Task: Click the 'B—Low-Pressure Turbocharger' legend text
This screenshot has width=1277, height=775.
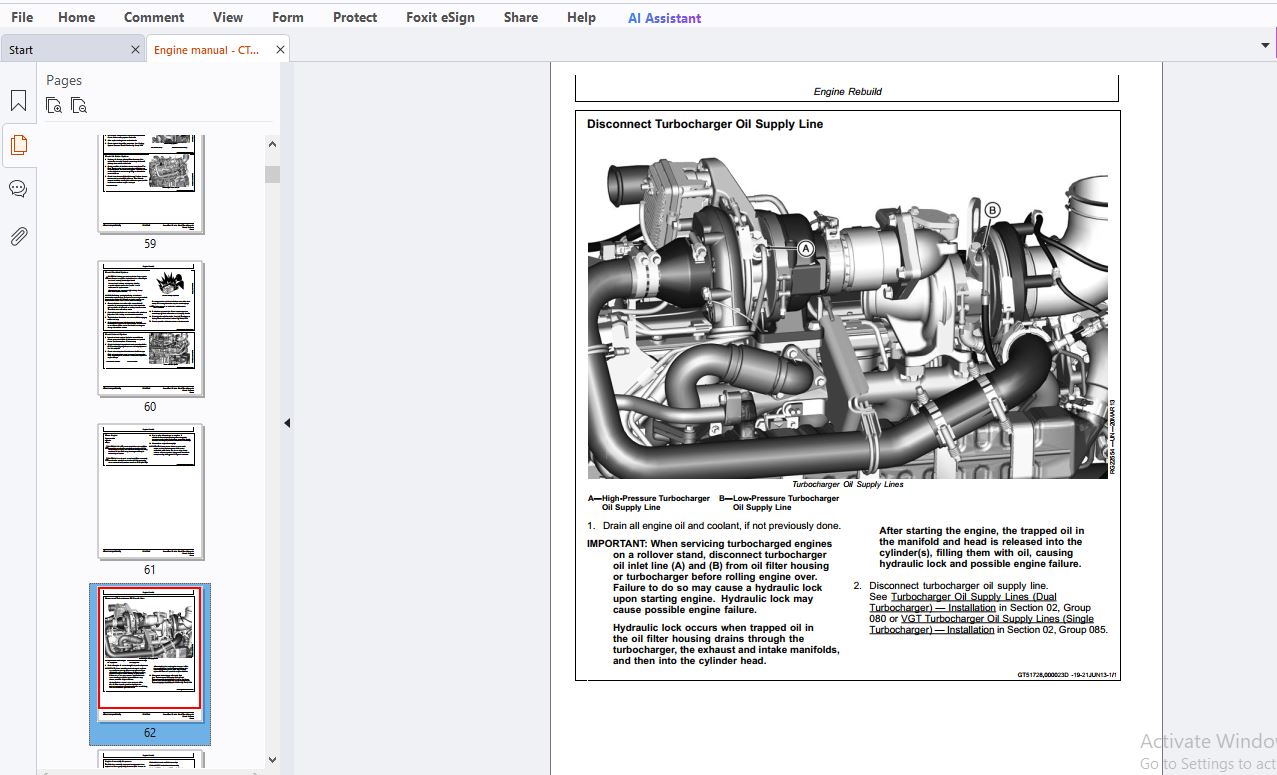Action: click(779, 502)
